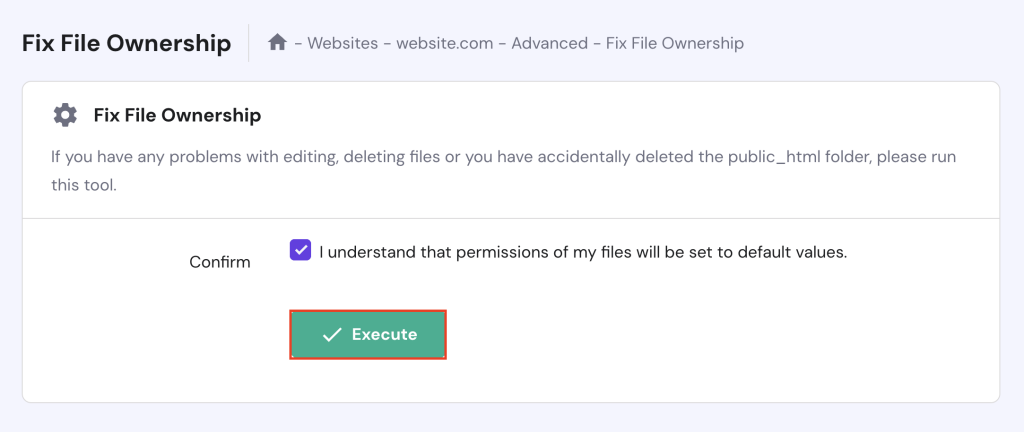The width and height of the screenshot is (1024, 432).
Task: Click the checkmark icon on the Execute button
Action: tap(332, 335)
